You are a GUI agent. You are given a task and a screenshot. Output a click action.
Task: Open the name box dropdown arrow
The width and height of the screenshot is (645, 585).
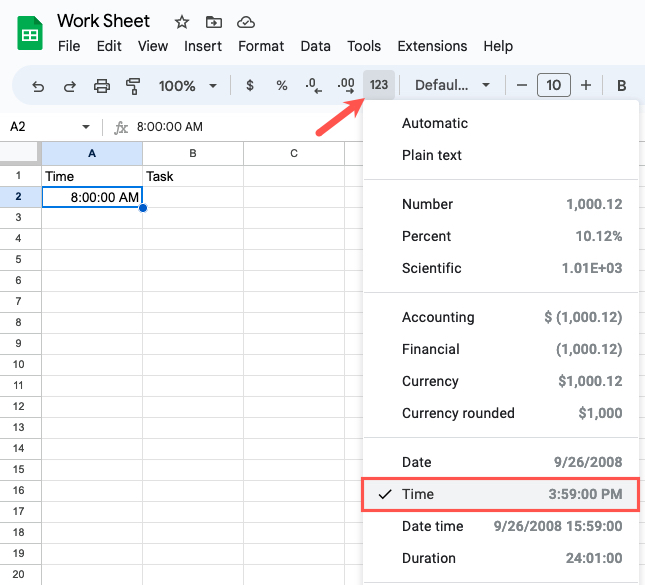pos(86,128)
